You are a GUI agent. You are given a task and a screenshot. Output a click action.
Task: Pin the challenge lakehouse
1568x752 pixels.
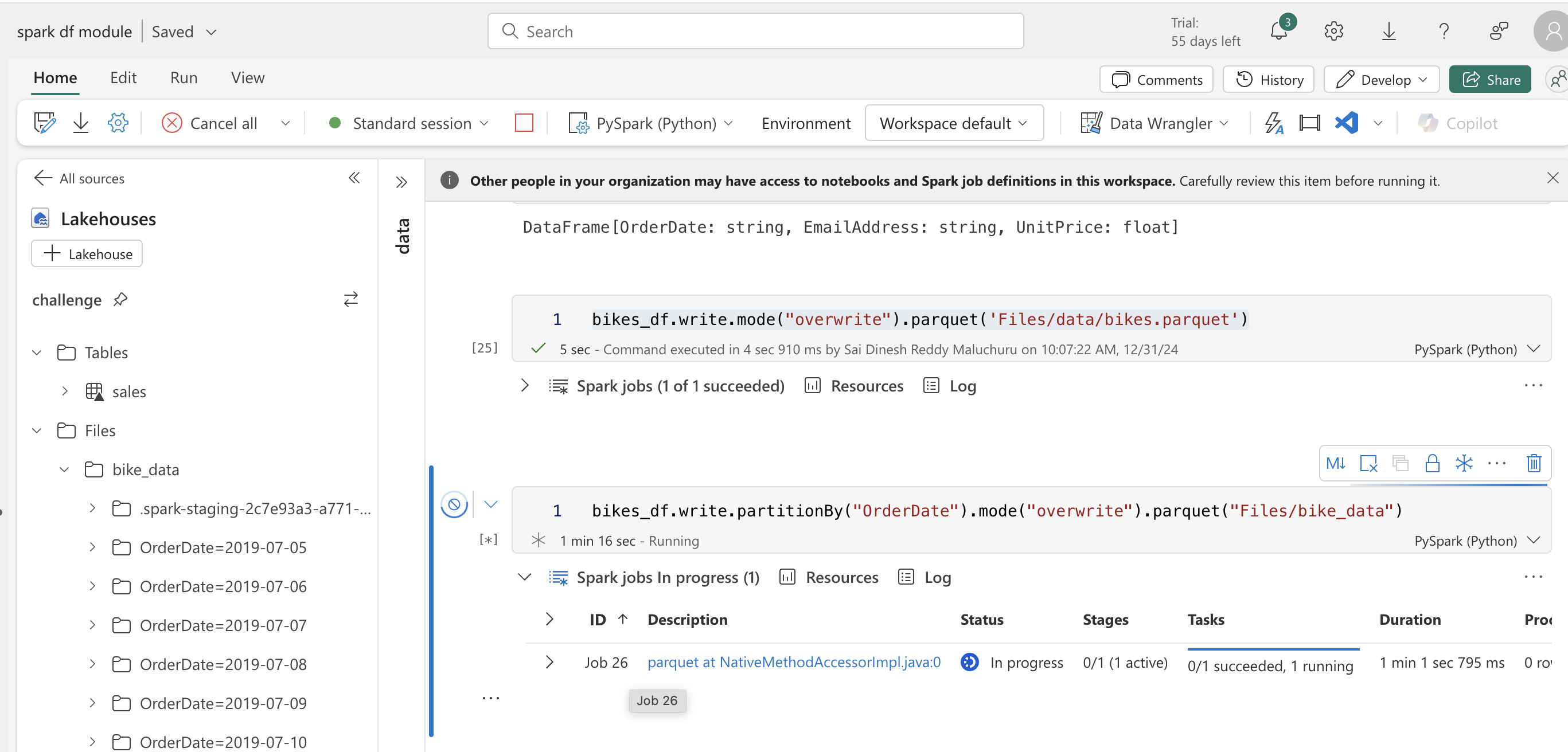(x=120, y=299)
